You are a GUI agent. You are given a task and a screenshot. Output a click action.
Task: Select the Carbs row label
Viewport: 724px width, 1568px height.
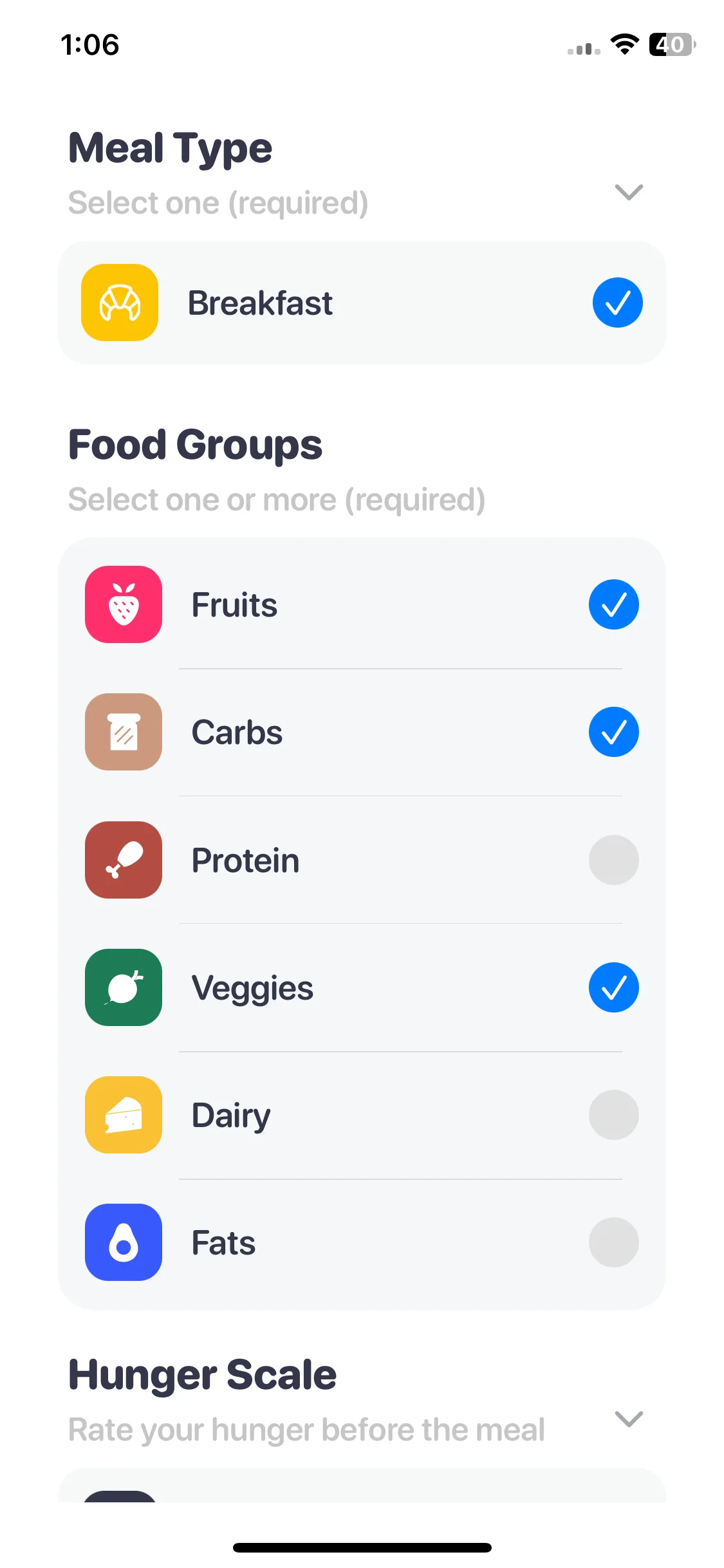237,733
